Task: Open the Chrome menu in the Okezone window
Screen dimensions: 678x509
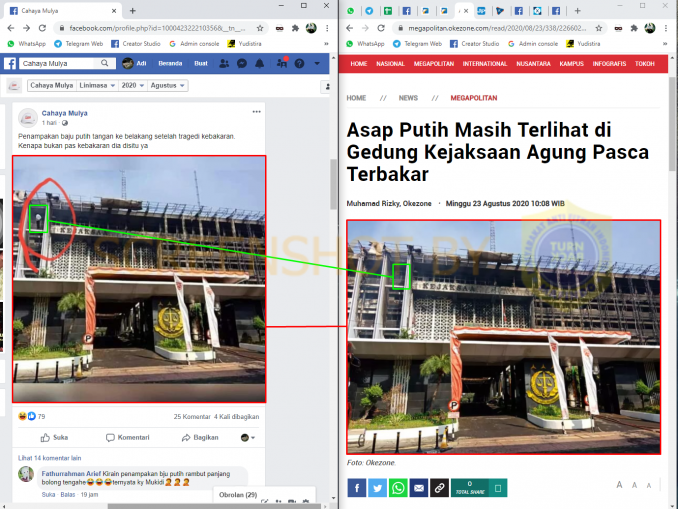Action: 666,28
